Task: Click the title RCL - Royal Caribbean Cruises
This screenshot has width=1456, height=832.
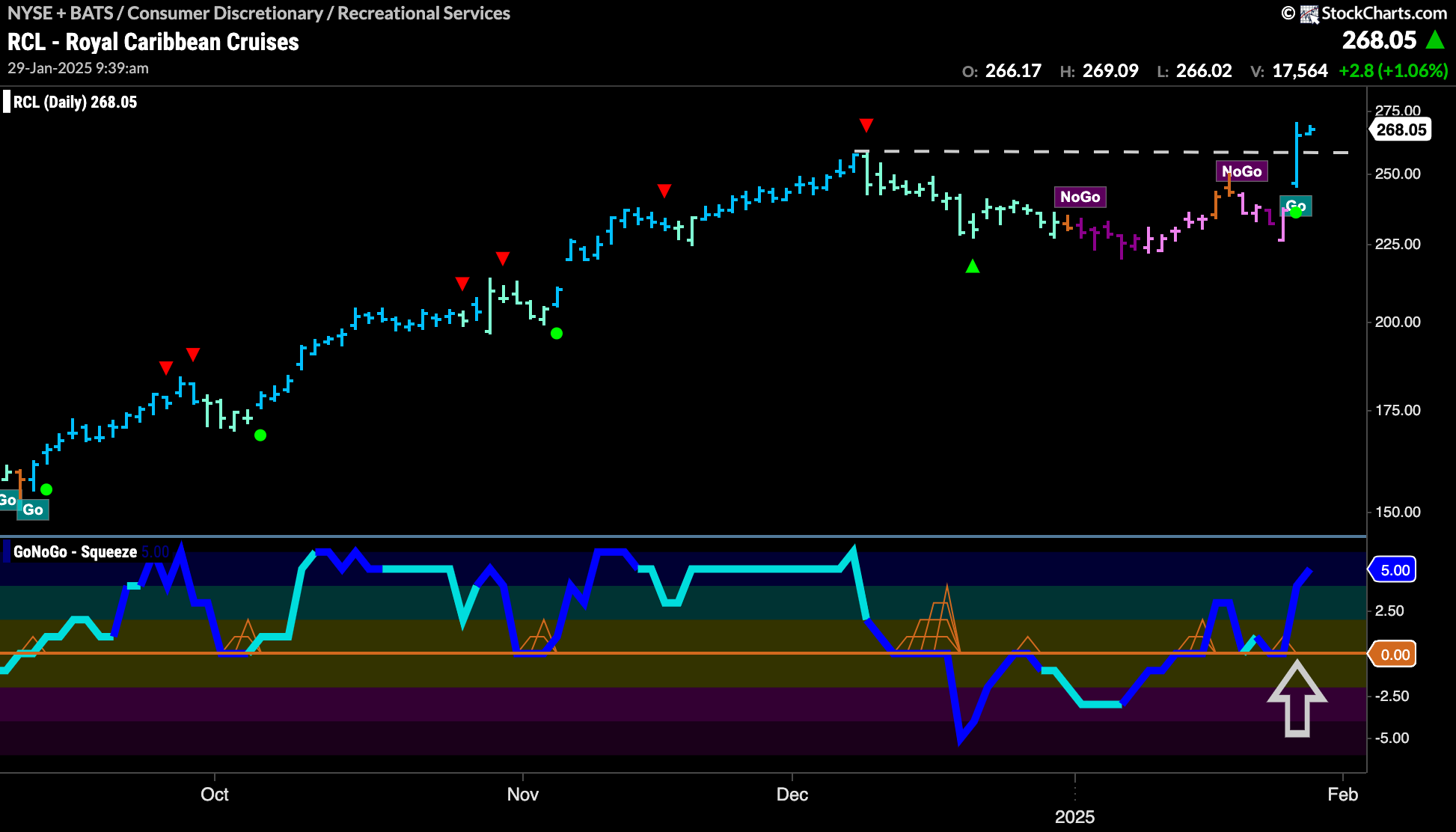Action: pos(153,42)
